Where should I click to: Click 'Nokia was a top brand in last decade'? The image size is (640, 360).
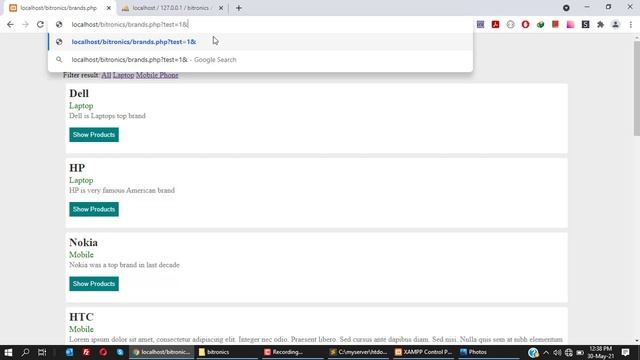(x=124, y=265)
